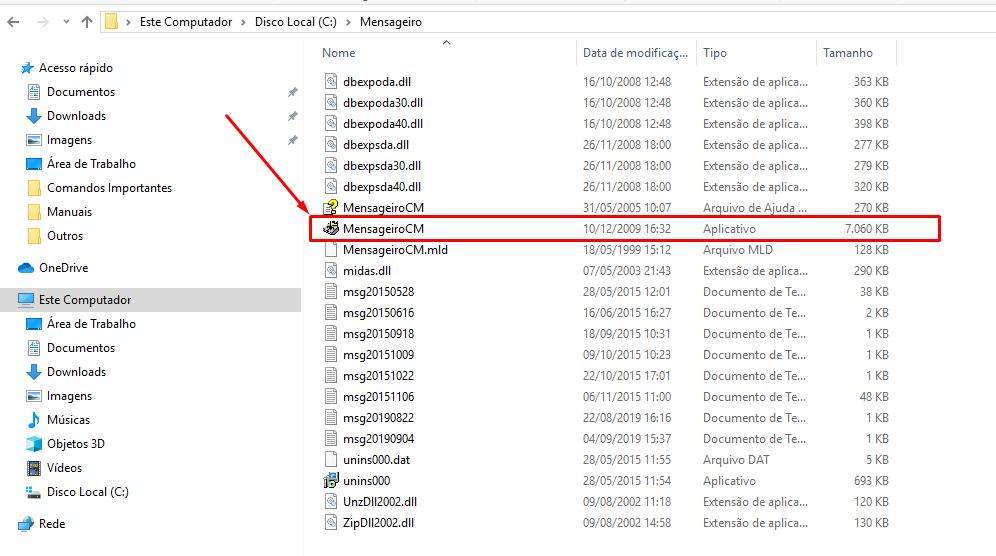
Task: Open 'Disco Local (C:)' in sidebar
Action: coord(88,492)
